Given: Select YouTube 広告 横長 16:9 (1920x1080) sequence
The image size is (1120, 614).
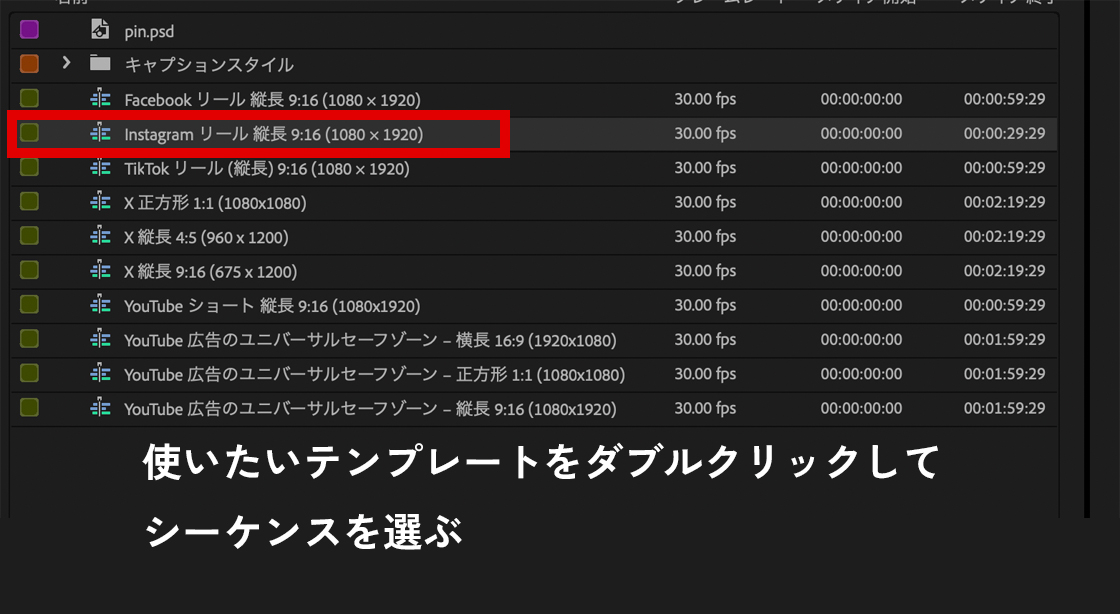Looking at the screenshot, I should click(x=370, y=341).
